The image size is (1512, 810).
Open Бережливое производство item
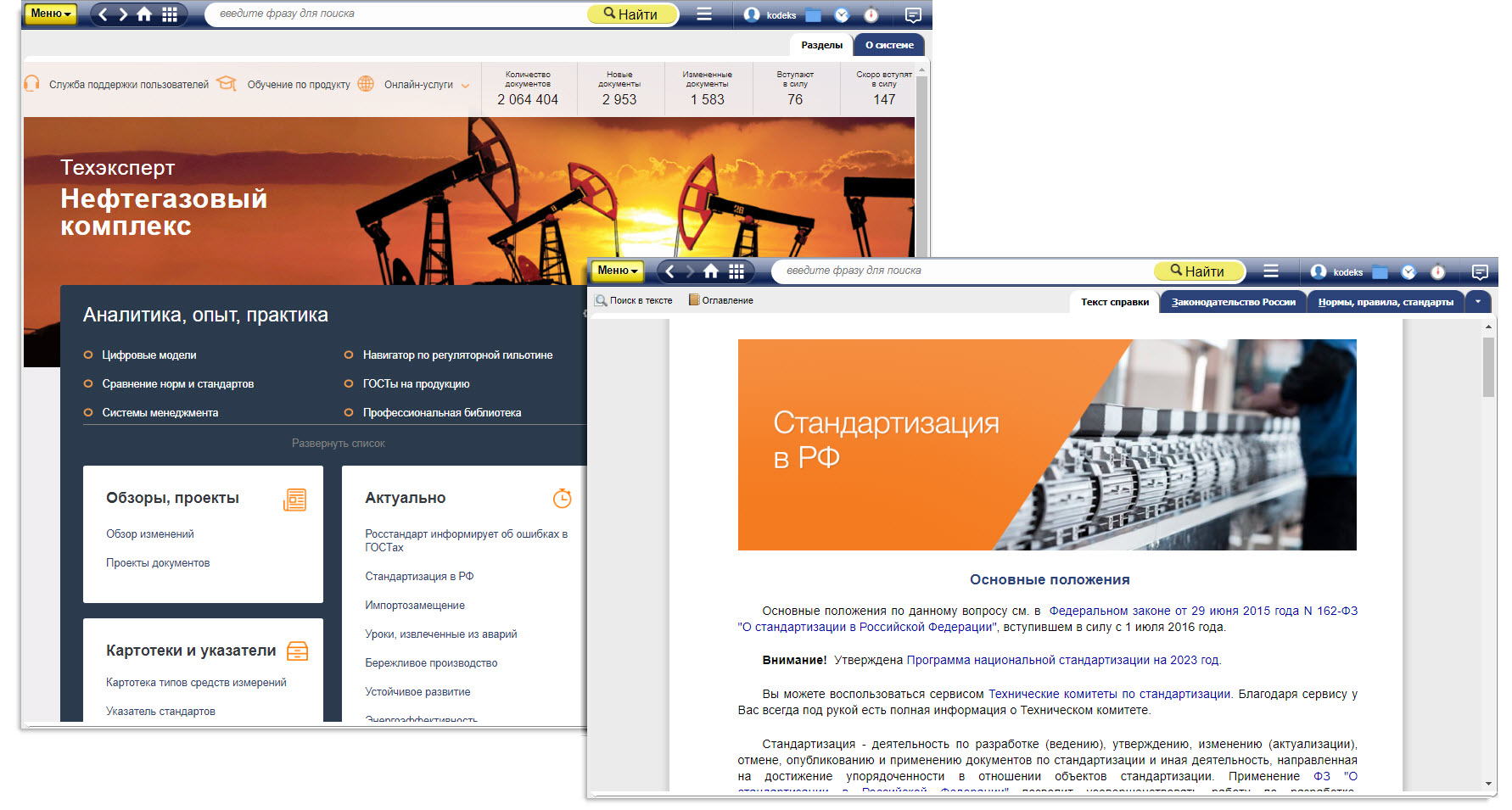click(x=431, y=663)
